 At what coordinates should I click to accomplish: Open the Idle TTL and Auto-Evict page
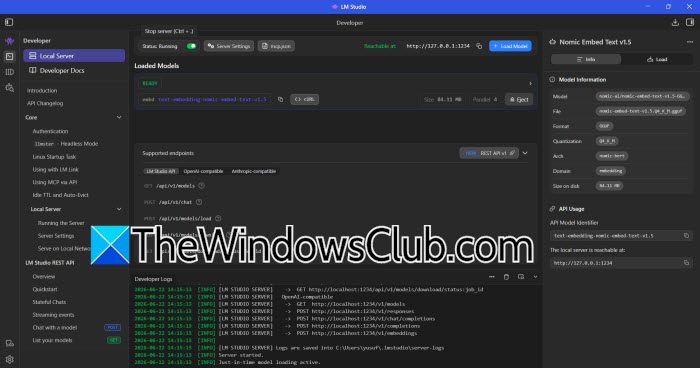click(60, 195)
